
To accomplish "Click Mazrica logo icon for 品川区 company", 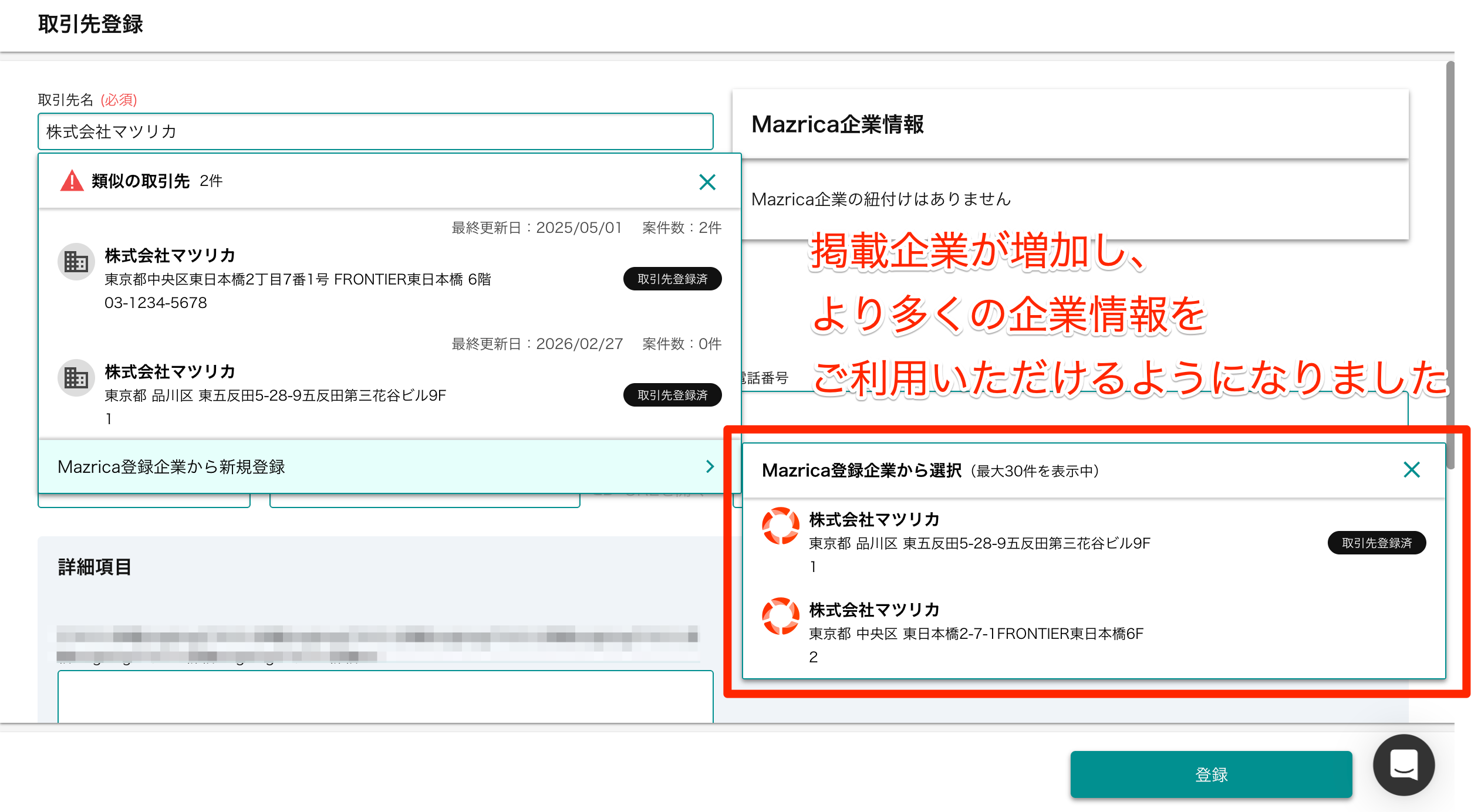I will pyautogui.click(x=780, y=526).
